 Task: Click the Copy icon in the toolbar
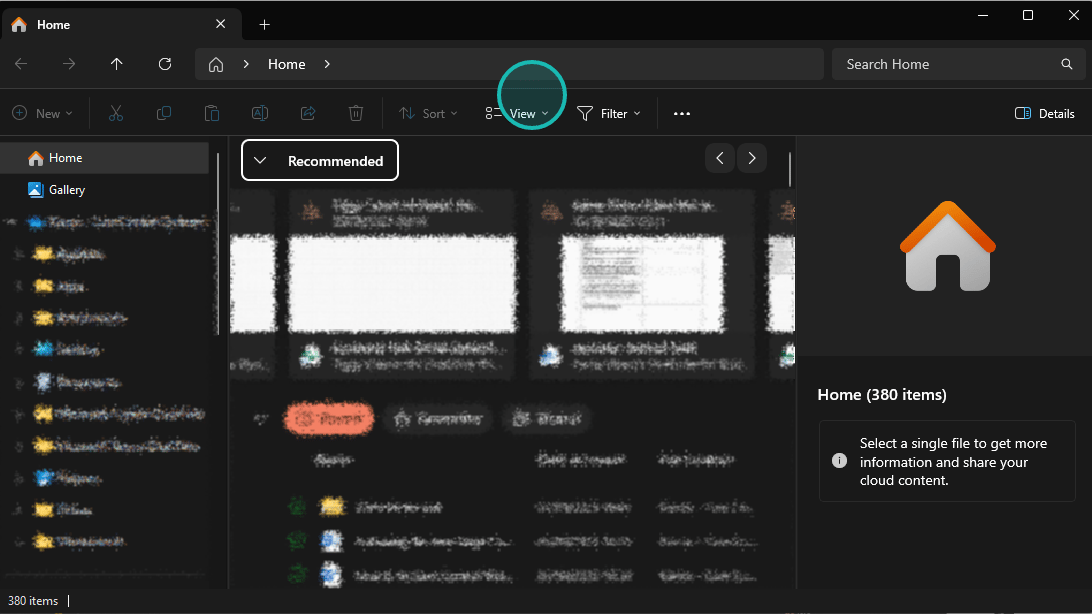[x=164, y=113]
